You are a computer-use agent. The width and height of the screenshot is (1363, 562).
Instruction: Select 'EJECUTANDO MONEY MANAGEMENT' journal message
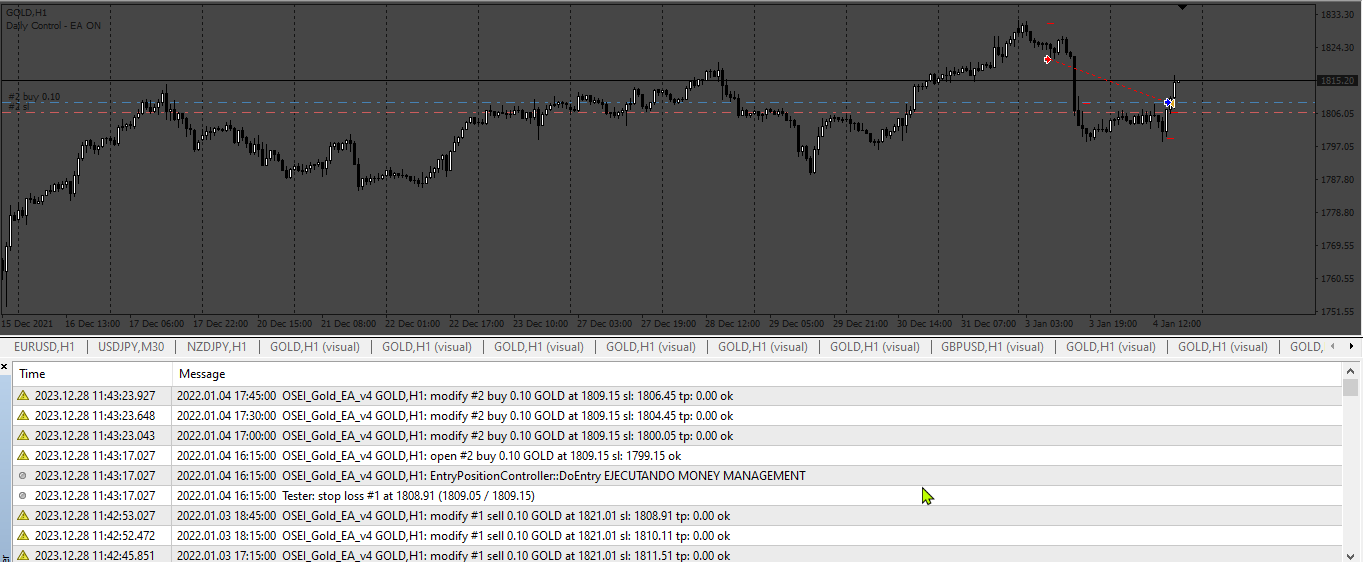(491, 476)
